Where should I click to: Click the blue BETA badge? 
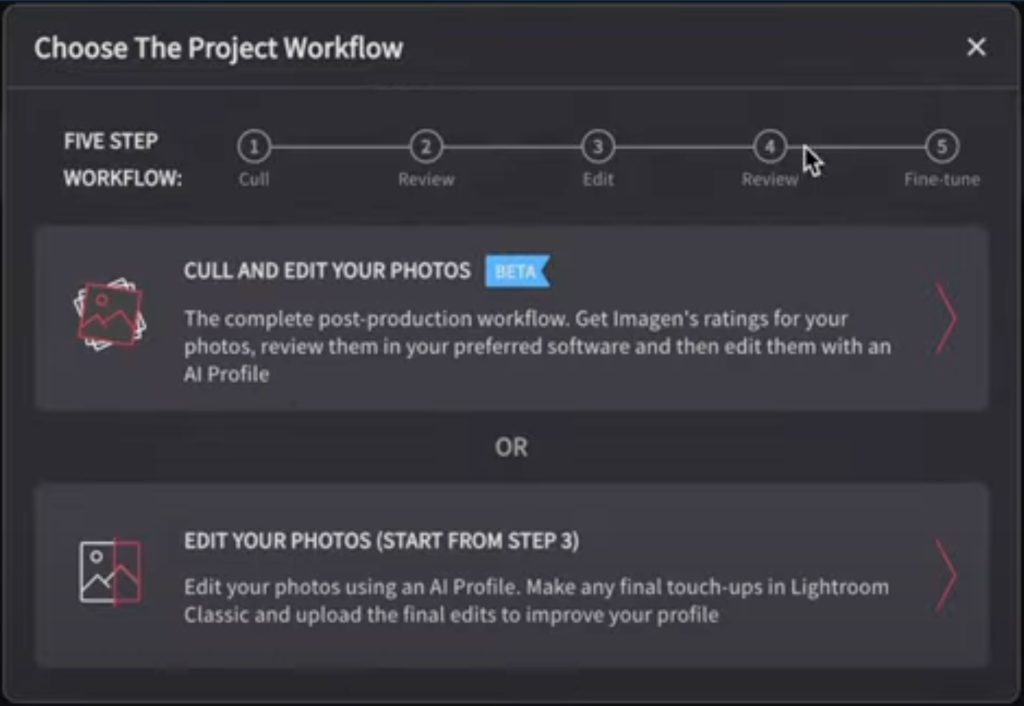click(517, 271)
